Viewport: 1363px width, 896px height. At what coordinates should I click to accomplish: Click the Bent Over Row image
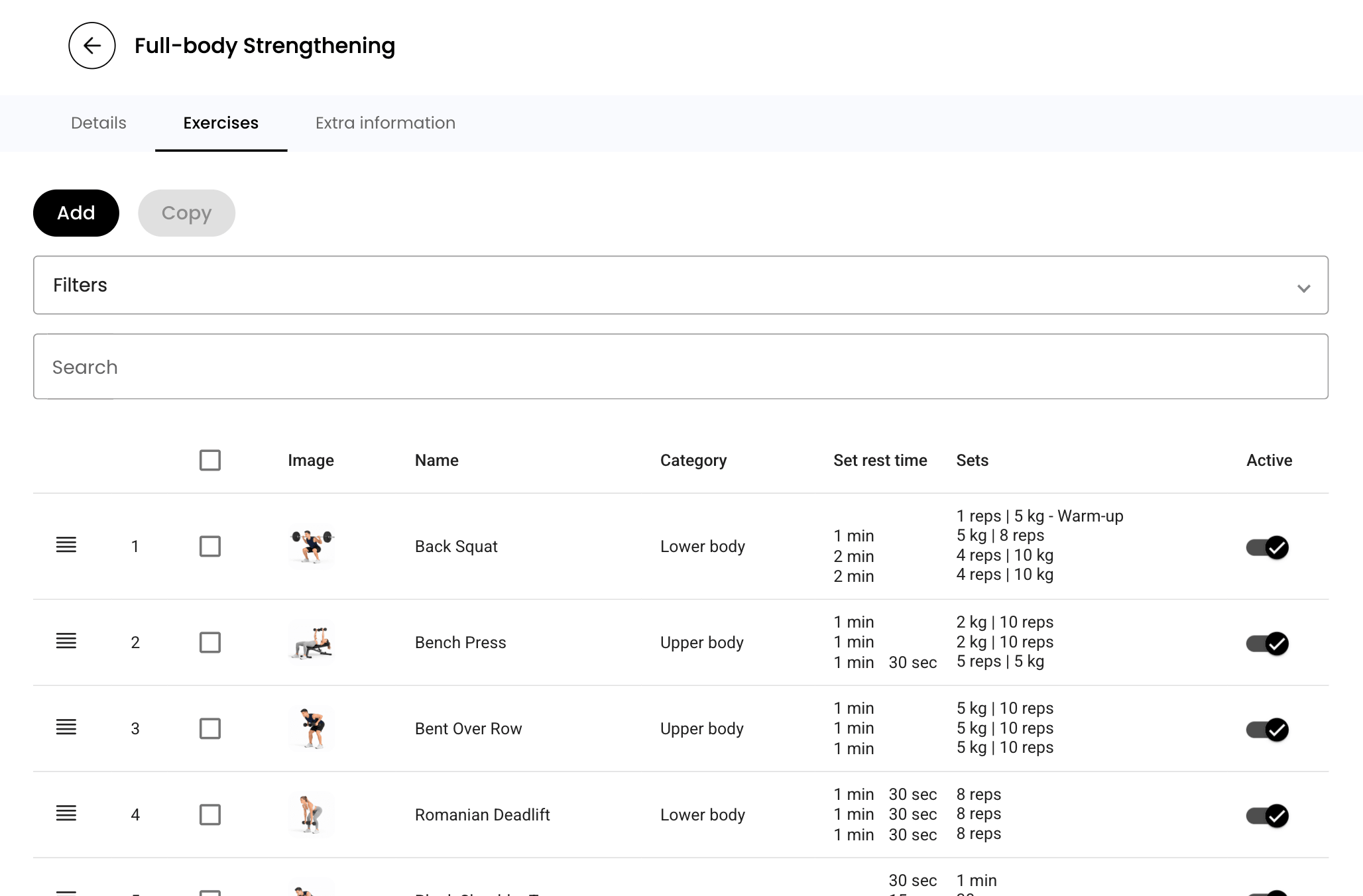[312, 728]
